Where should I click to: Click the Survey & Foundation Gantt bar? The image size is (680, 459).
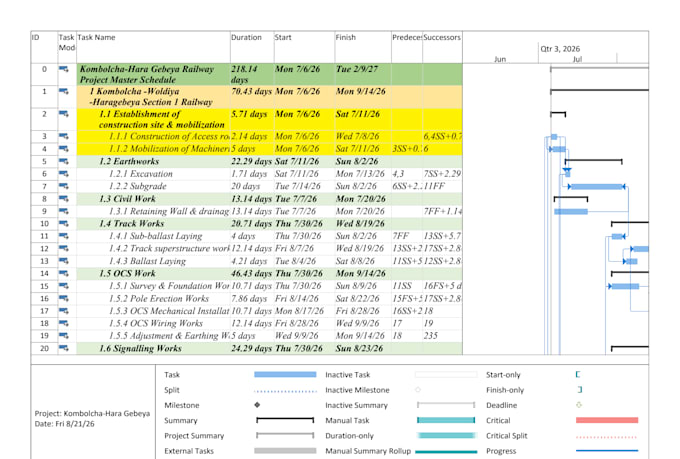625,286
